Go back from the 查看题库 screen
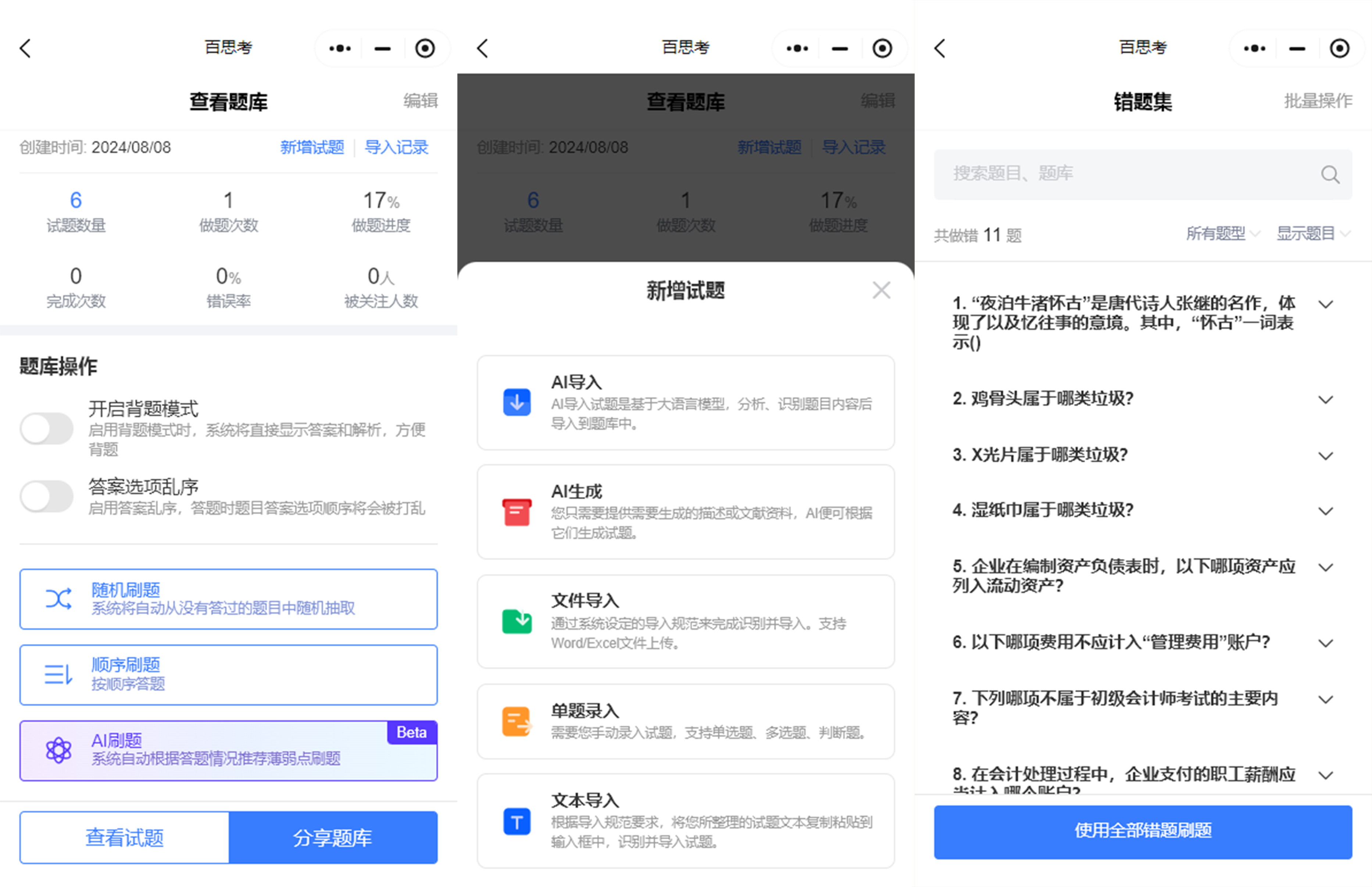This screenshot has width=1372, height=887. tap(25, 49)
